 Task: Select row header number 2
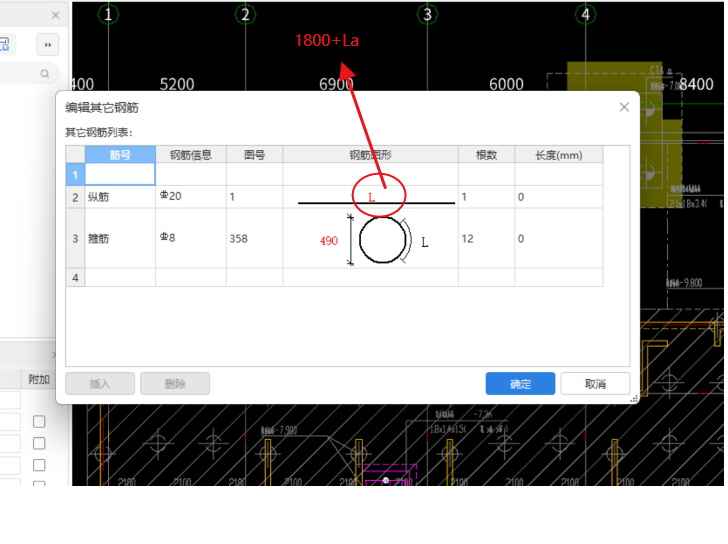point(75,197)
